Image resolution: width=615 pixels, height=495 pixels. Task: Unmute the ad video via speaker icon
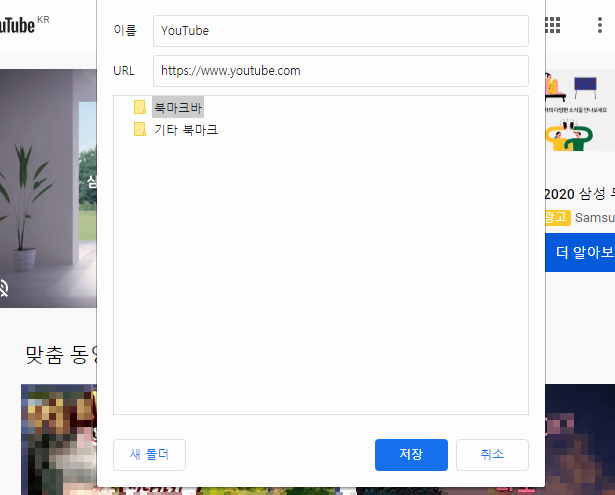(4, 288)
